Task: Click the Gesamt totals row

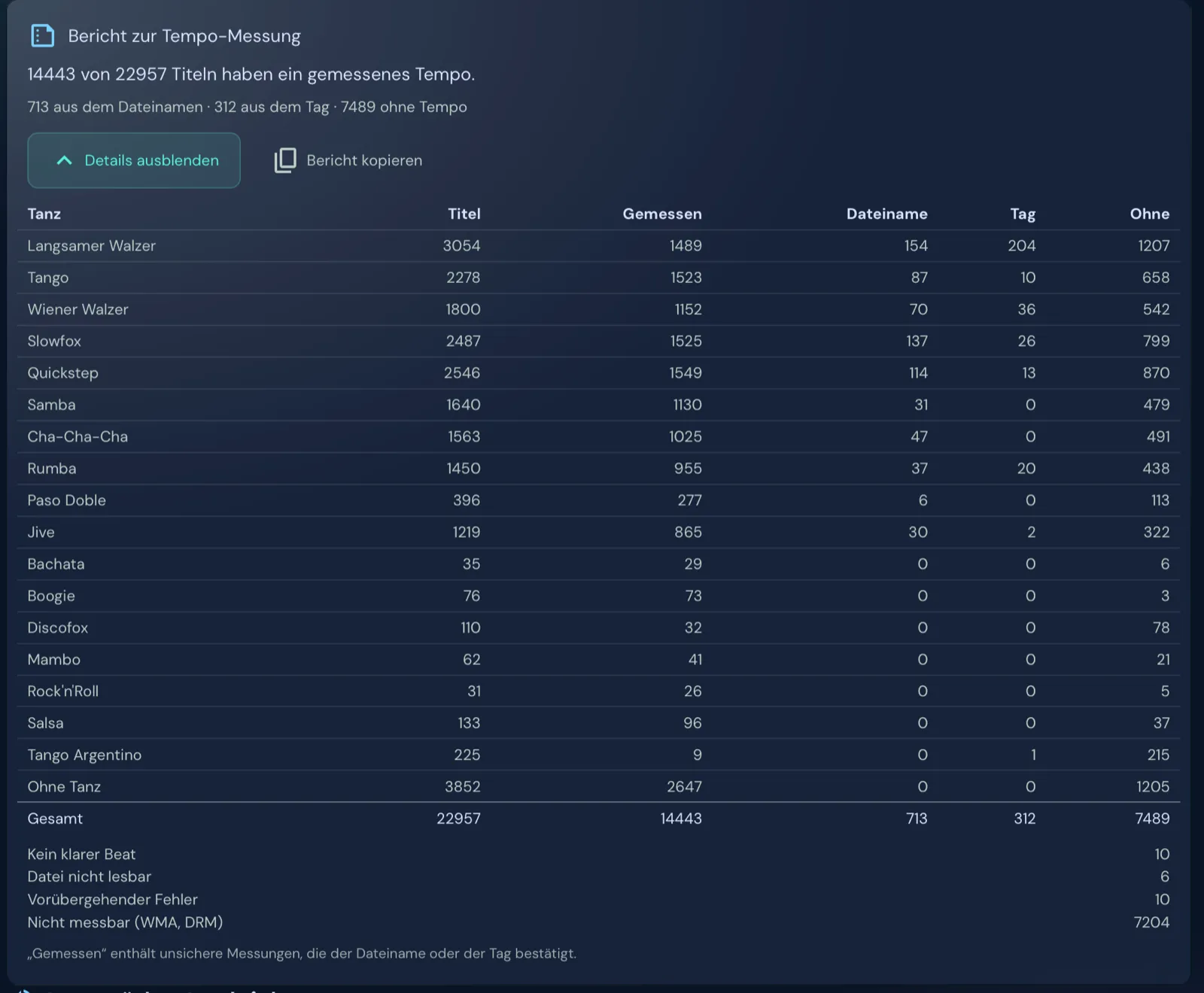Action: [598, 818]
